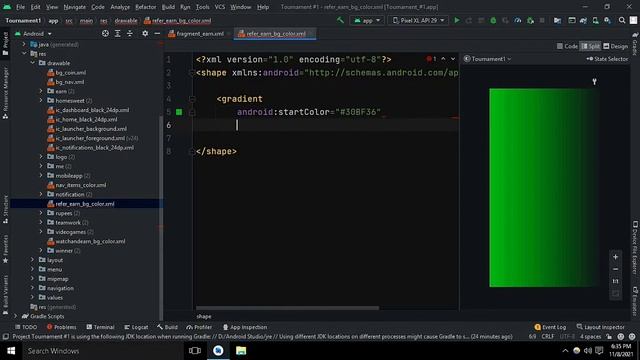Viewport: 640px width, 360px height.
Task: Click the Sync Project with Gradle icon
Action: click(x=583, y=20)
